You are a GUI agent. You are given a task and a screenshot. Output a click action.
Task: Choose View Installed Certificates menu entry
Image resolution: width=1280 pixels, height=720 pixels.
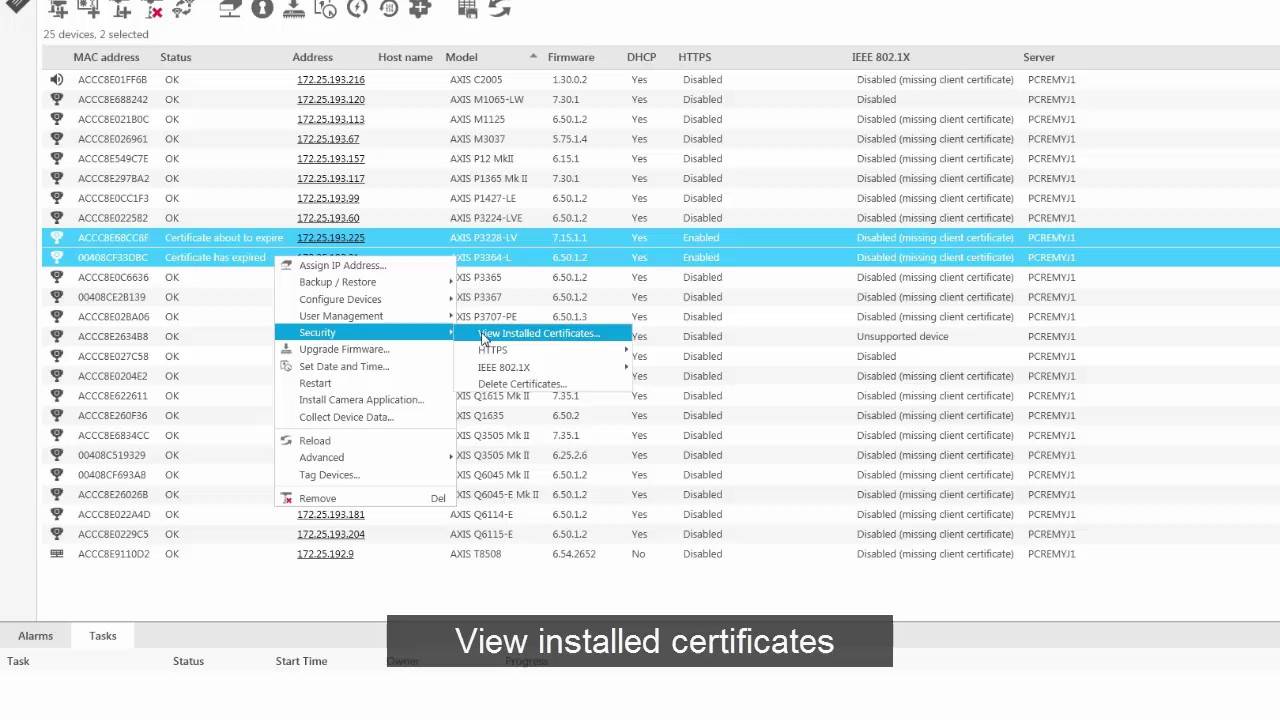540,333
